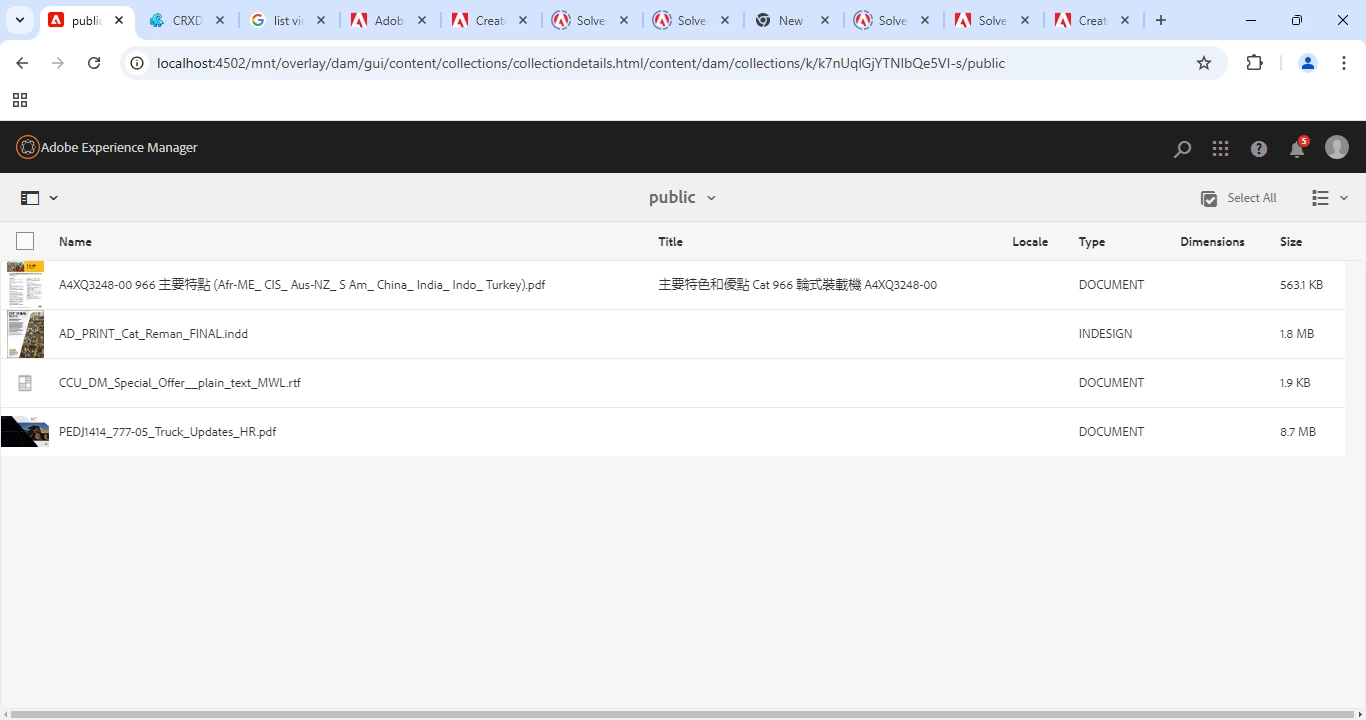Open the Chrome tab search dropdown

(x=19, y=20)
